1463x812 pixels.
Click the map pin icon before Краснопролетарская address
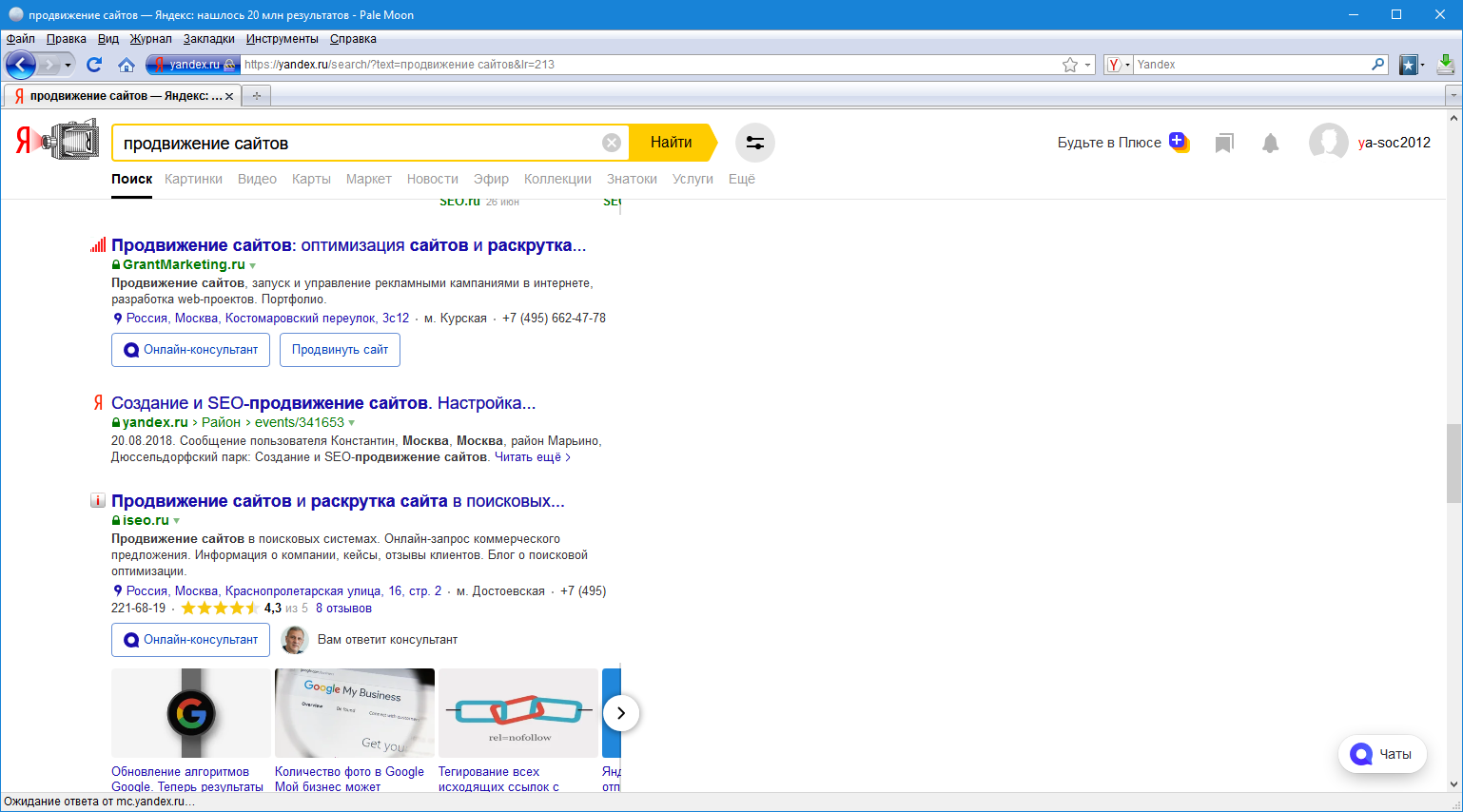click(x=118, y=591)
